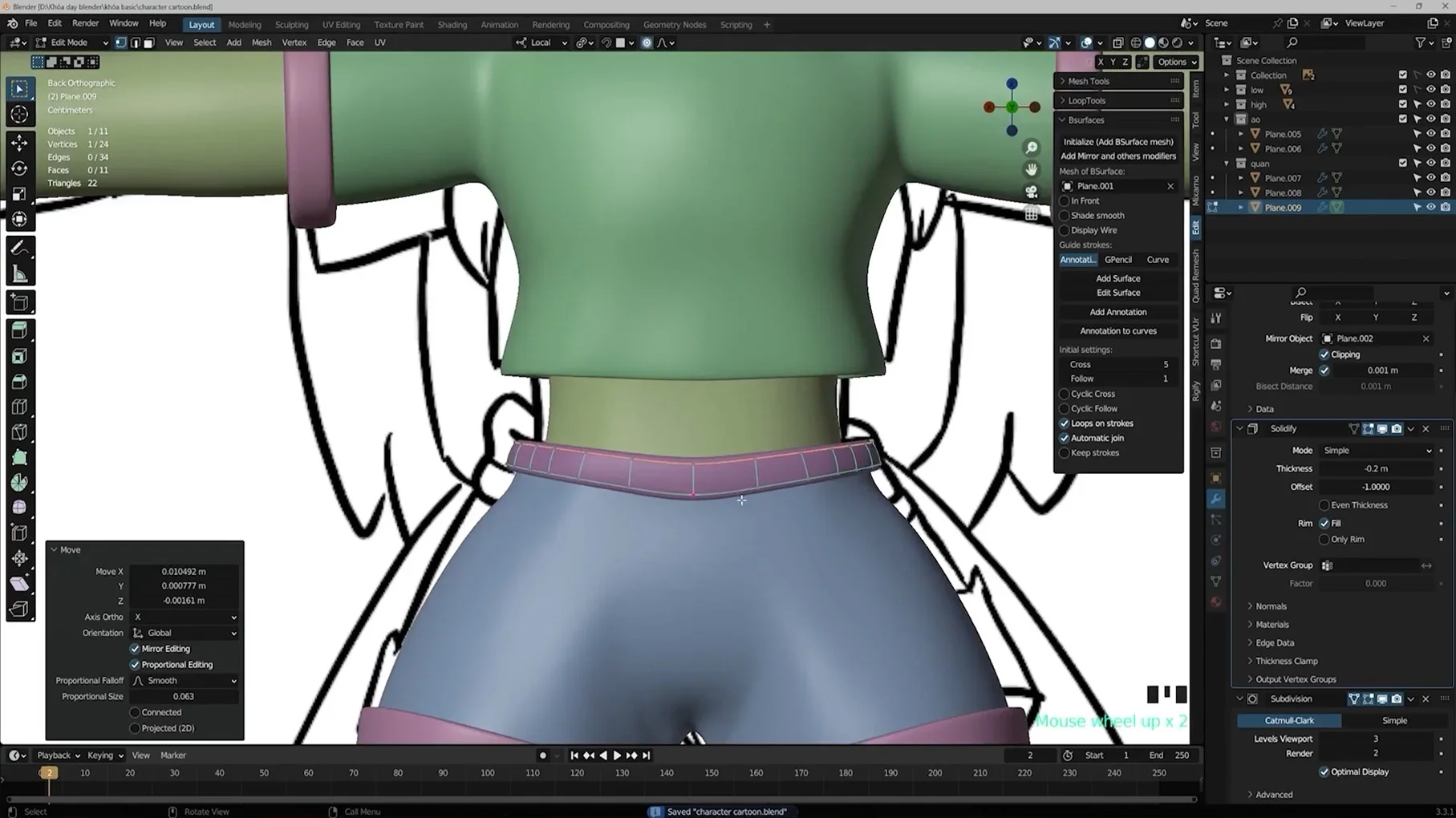Select the Loop Cut tool
The height and width of the screenshot is (818, 1456).
coord(19,407)
